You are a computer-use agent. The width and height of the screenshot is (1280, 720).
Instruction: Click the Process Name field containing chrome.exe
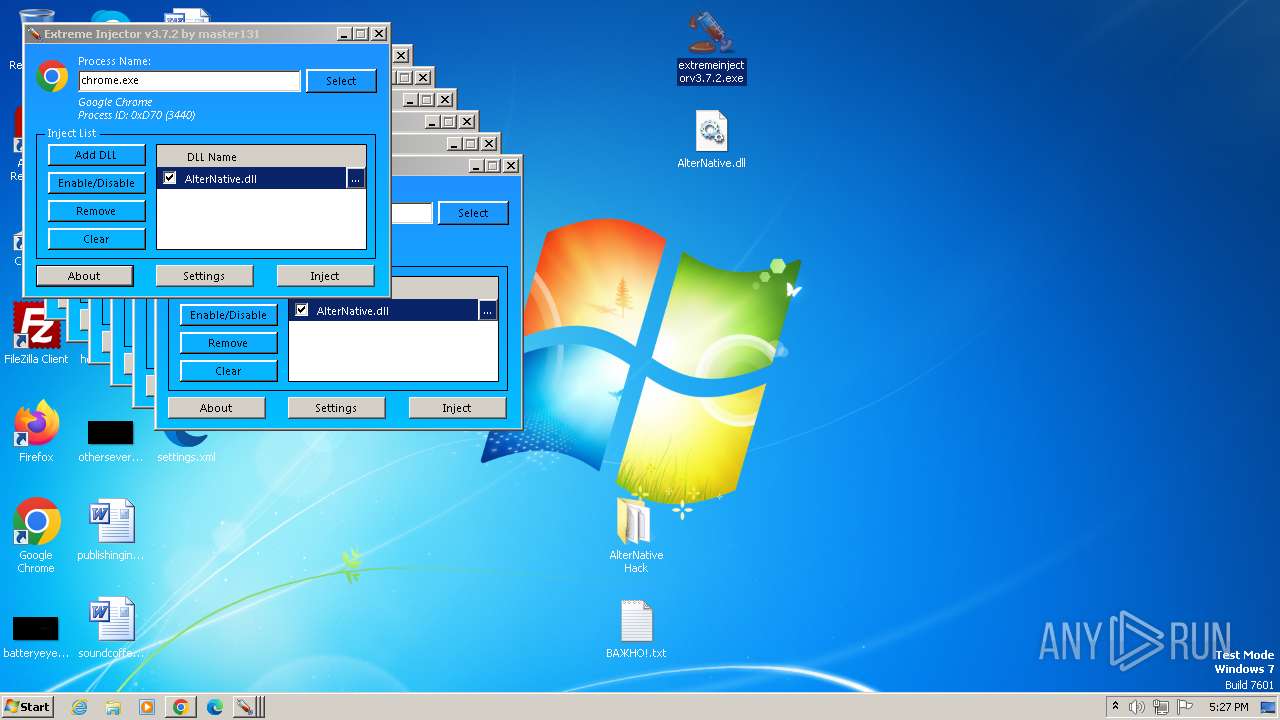[189, 81]
